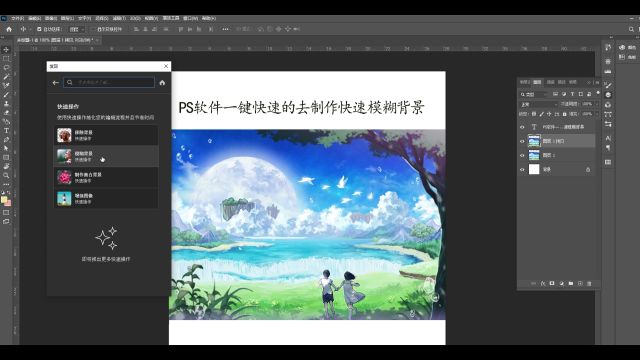Run the Enhance Image quick action
This screenshot has width=640, height=360.
pos(106,199)
